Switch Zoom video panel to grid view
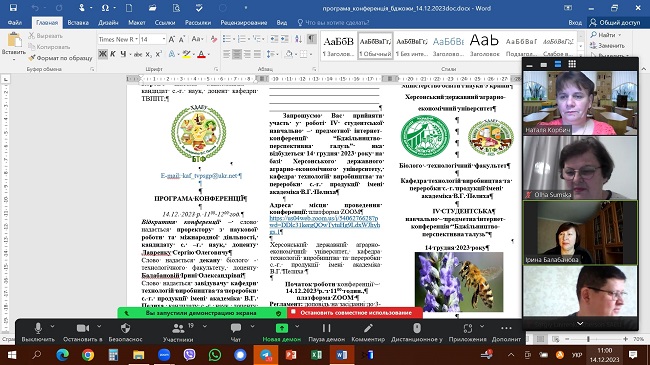 coord(572,64)
